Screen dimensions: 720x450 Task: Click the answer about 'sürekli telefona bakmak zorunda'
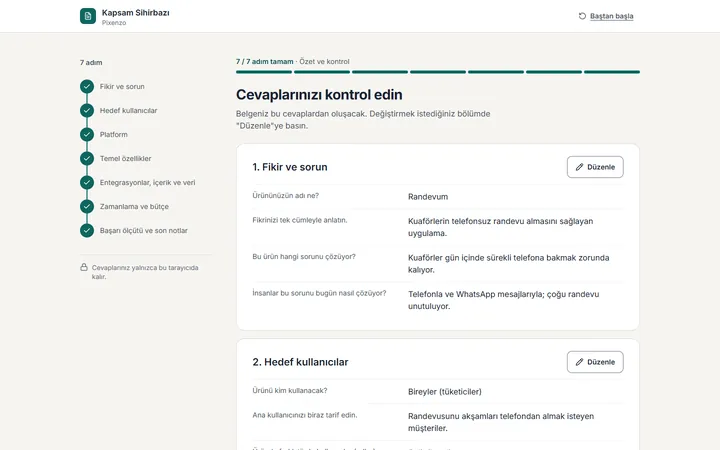click(x=509, y=264)
